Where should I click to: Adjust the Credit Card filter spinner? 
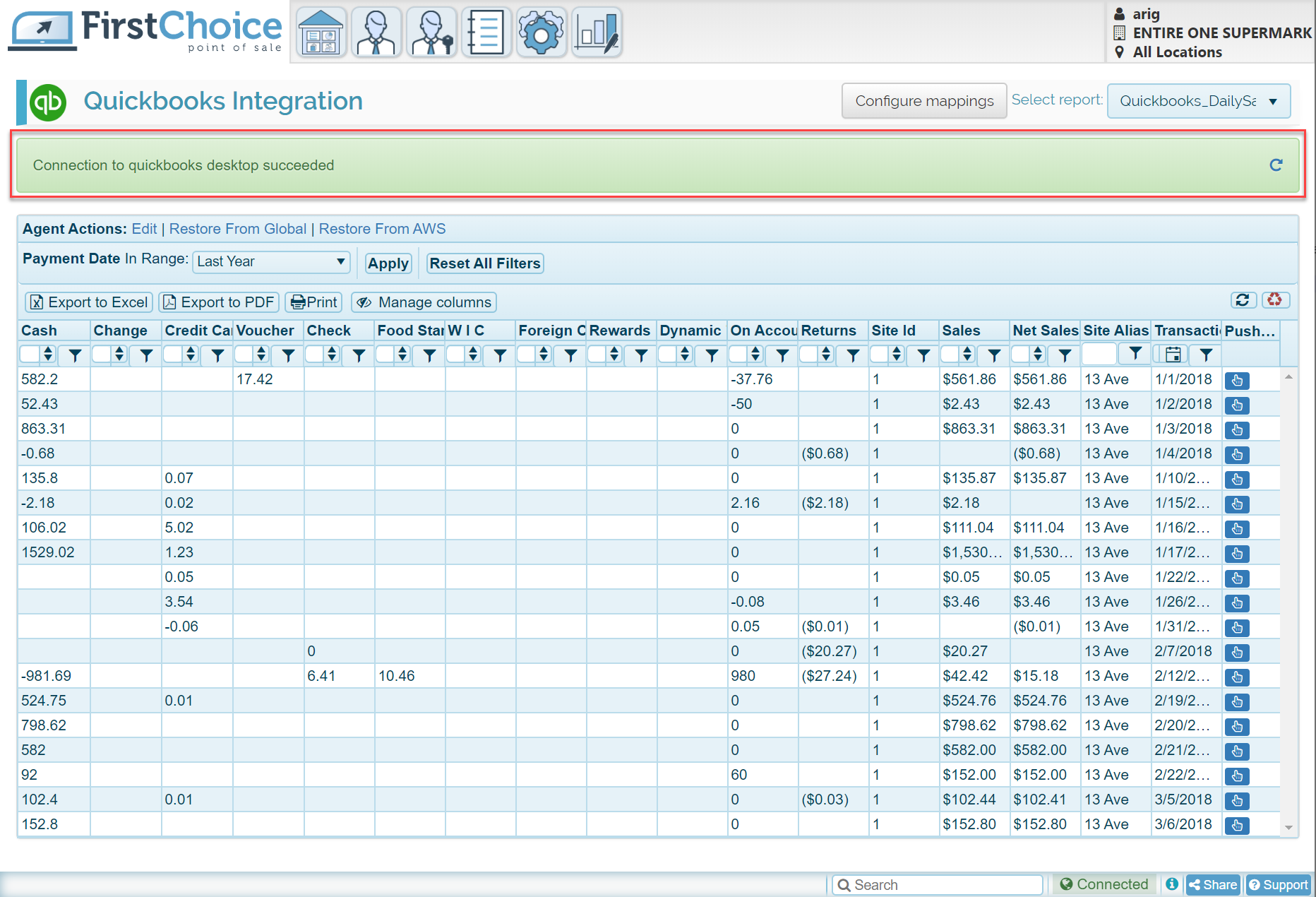[x=191, y=354]
